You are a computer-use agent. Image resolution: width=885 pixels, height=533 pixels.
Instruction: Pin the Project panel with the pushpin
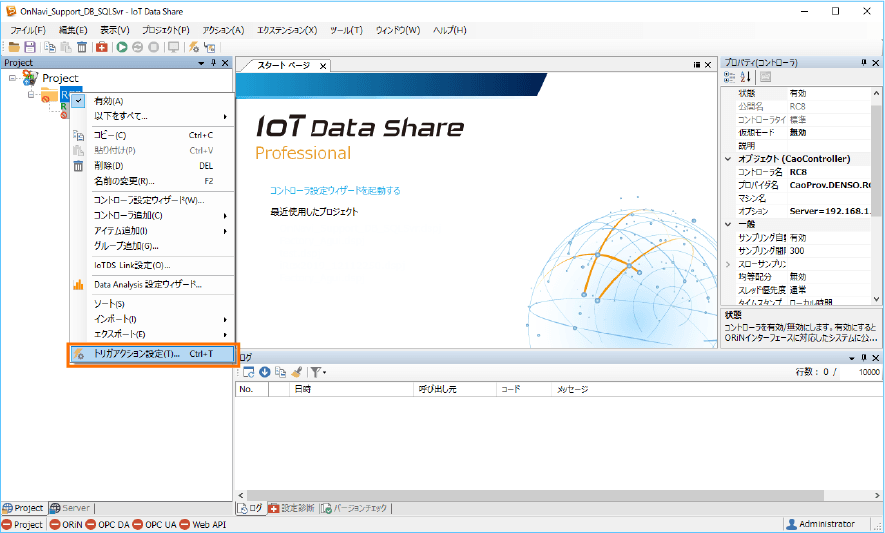click(x=213, y=63)
